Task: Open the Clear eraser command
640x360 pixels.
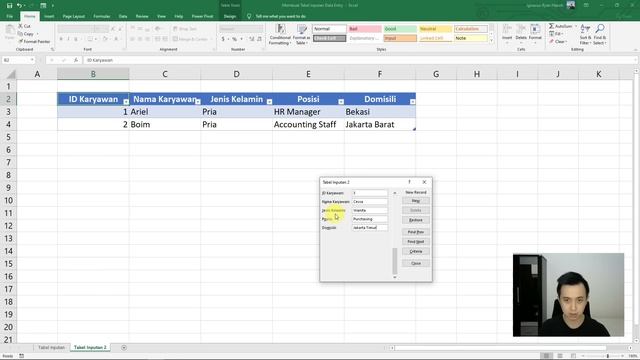Action: [x=558, y=42]
